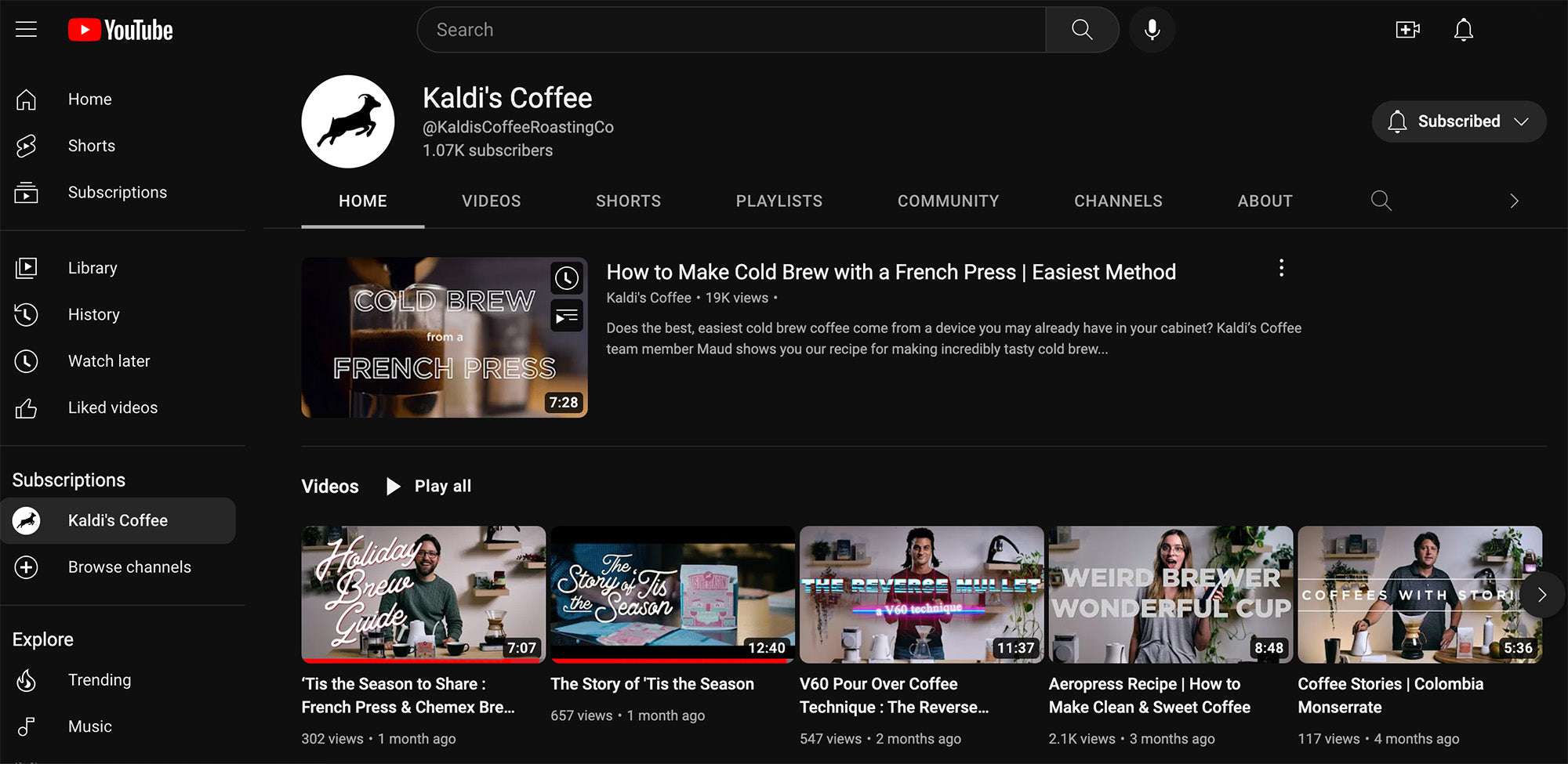The image size is (1568, 764).
Task: Open the Subscribed notification dropdown
Action: pyautogui.click(x=1458, y=121)
